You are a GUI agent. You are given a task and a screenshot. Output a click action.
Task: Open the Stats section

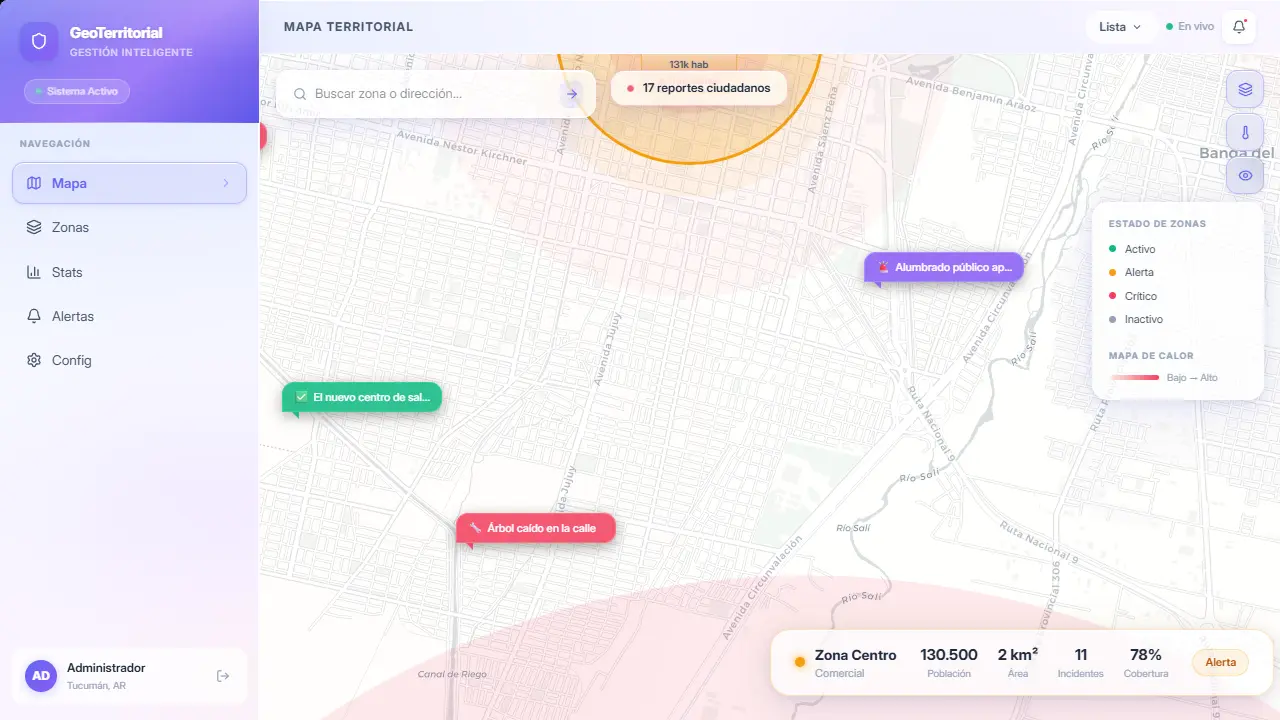(x=129, y=272)
